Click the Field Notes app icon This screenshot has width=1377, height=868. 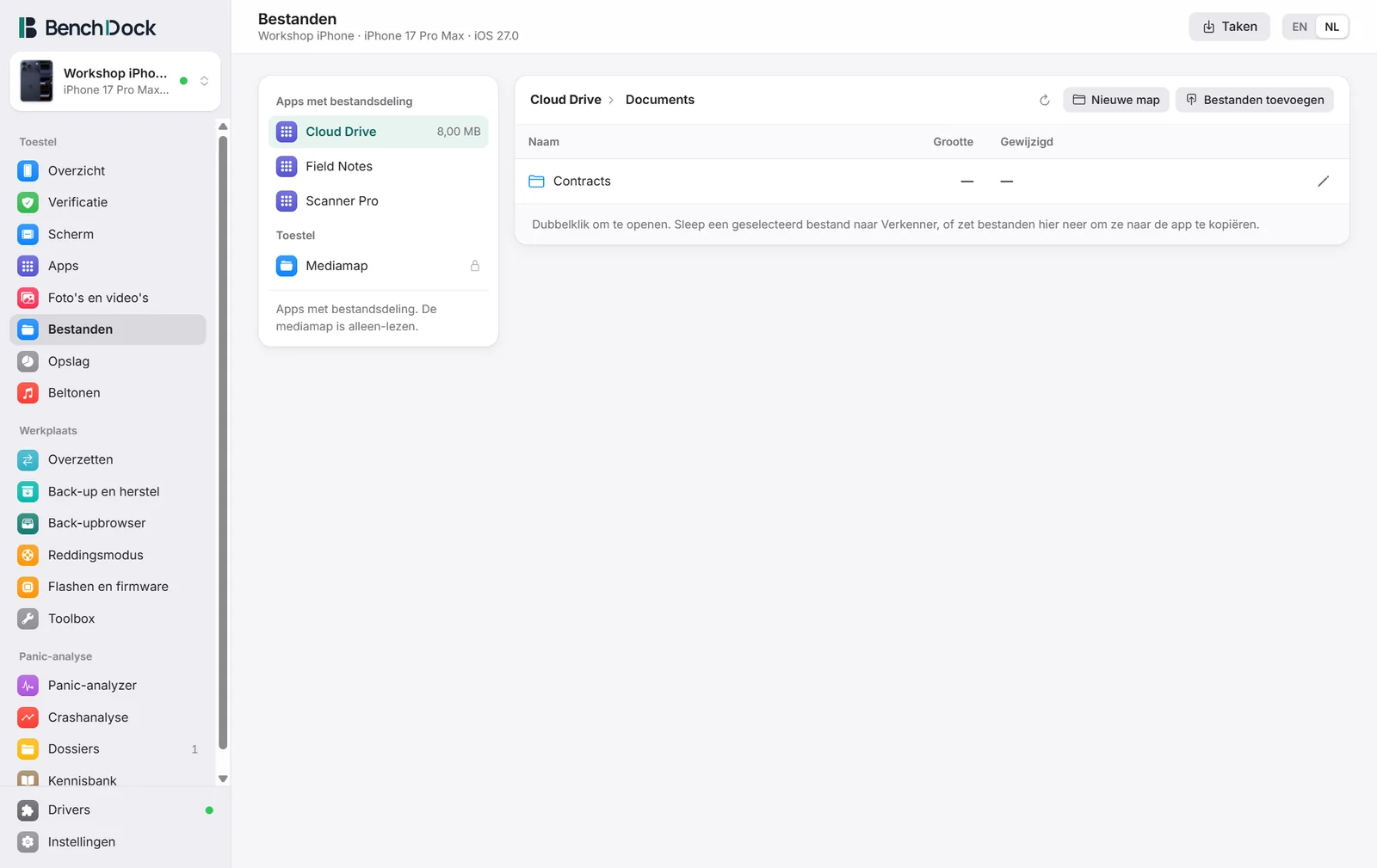coord(287,166)
